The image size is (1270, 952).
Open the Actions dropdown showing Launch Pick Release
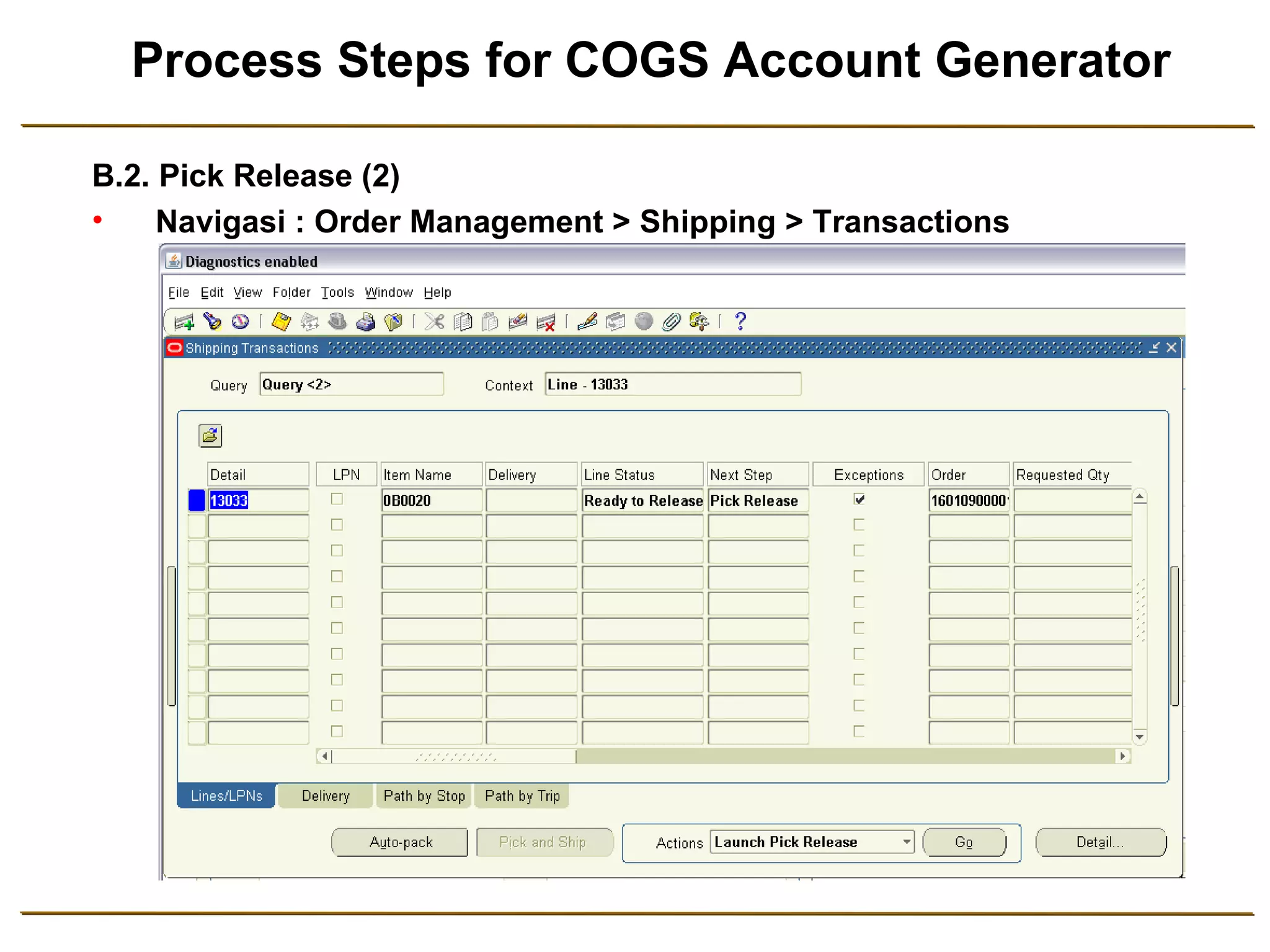[x=812, y=842]
